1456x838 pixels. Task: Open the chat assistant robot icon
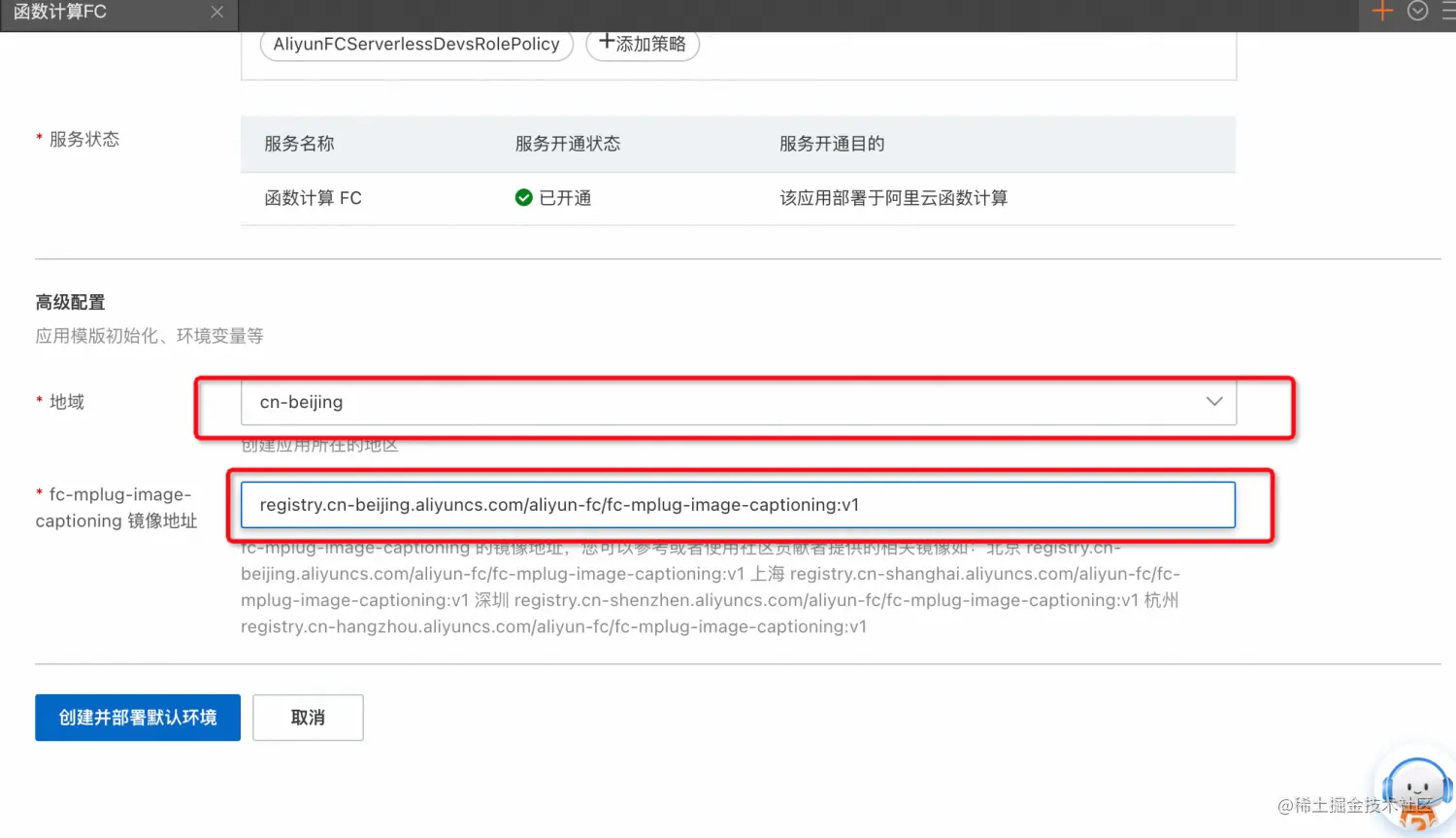[x=1417, y=791]
